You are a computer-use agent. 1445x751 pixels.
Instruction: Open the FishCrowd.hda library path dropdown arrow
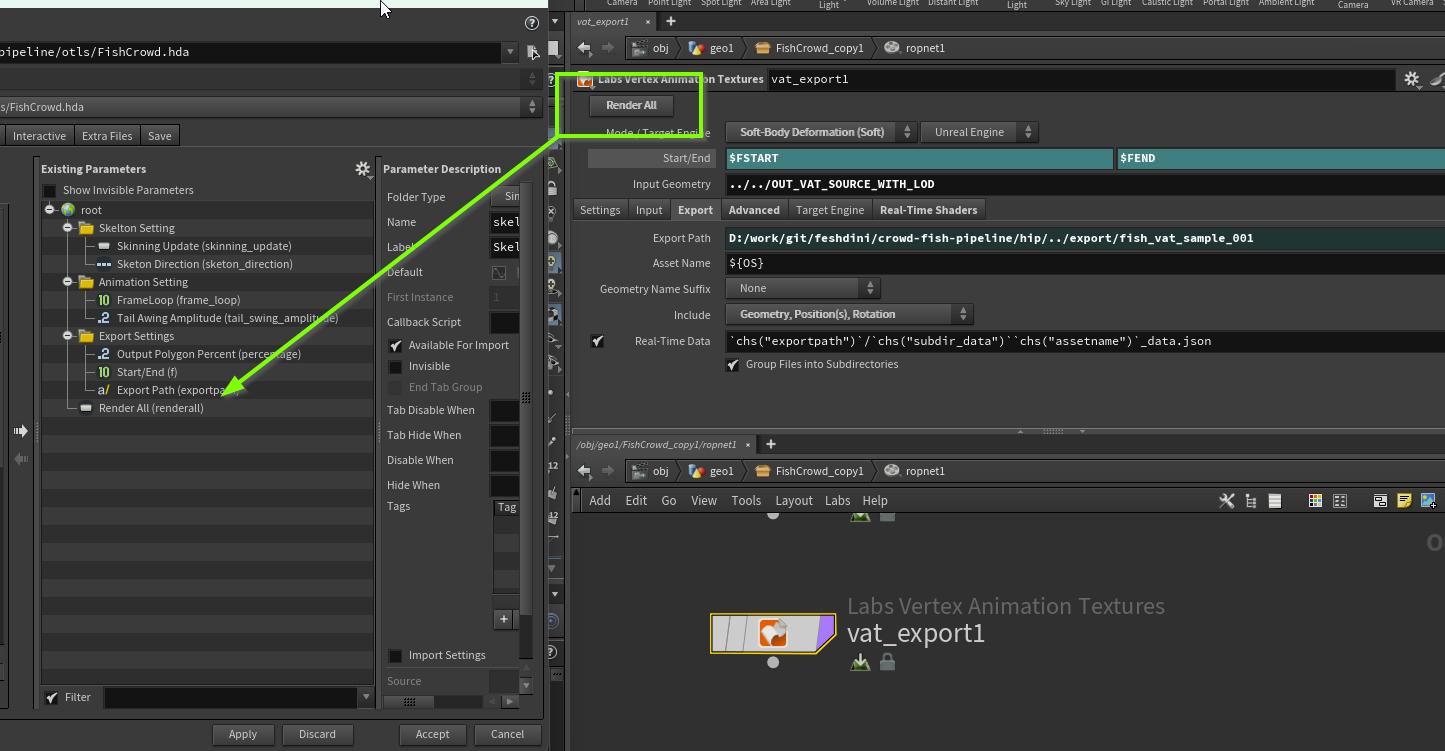pyautogui.click(x=510, y=52)
